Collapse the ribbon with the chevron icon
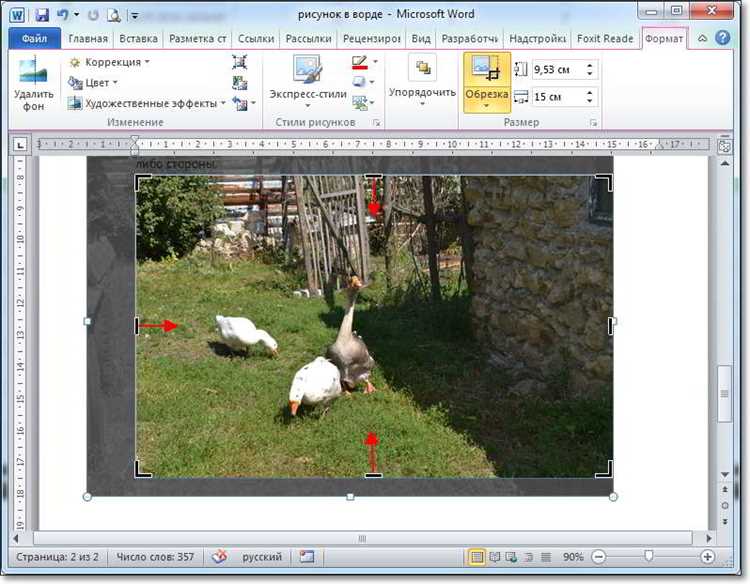 point(702,38)
